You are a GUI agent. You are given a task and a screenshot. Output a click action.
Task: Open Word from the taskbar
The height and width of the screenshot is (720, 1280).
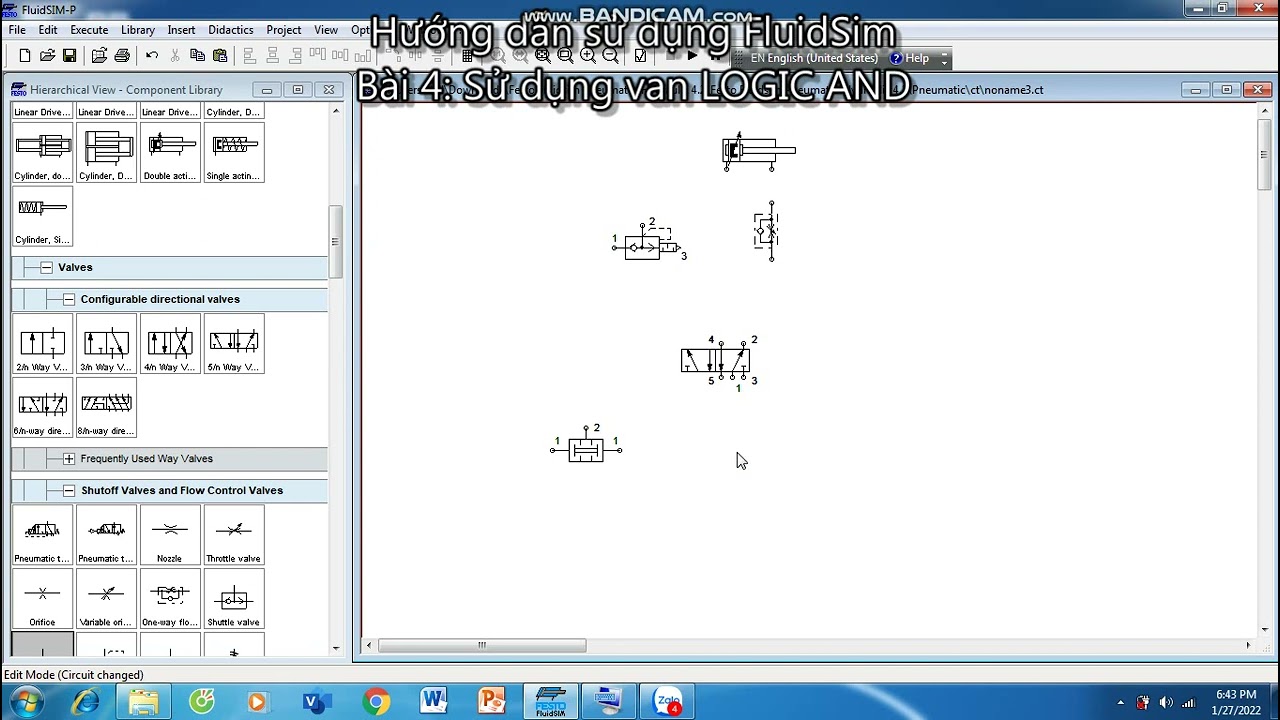434,702
